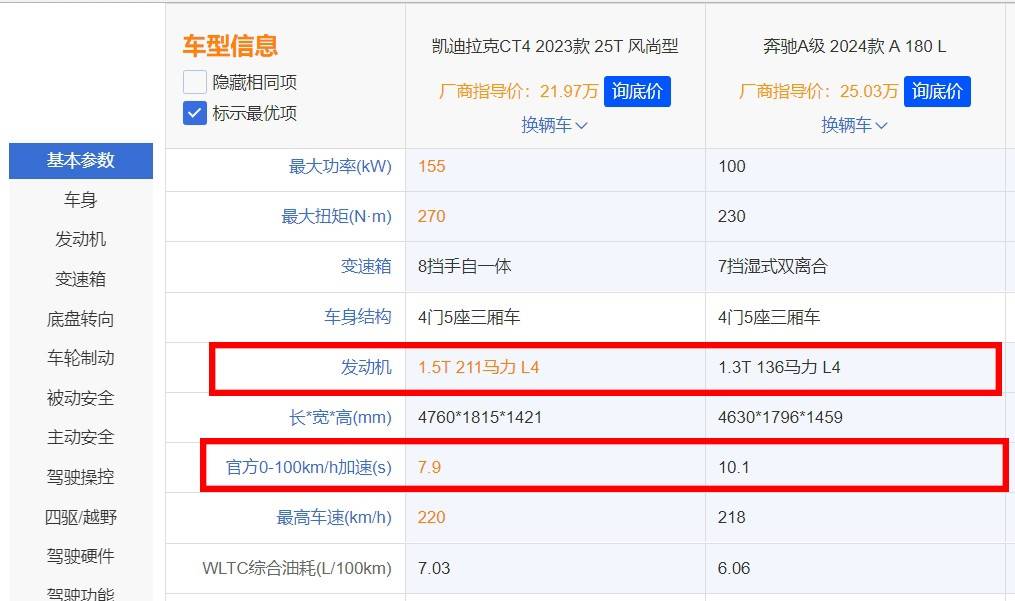Viewport: 1015px width, 601px height.
Task: Click the 发动机 parameter row label
Action: tap(366, 367)
